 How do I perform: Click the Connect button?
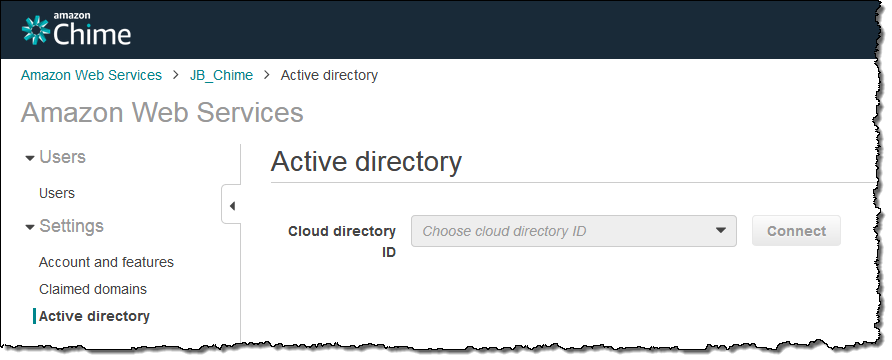tap(796, 231)
